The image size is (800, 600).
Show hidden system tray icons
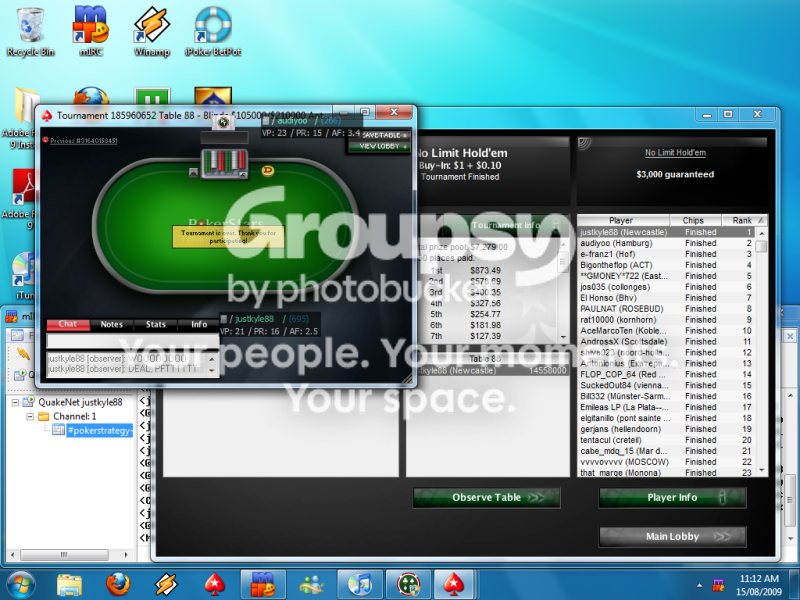[699, 585]
